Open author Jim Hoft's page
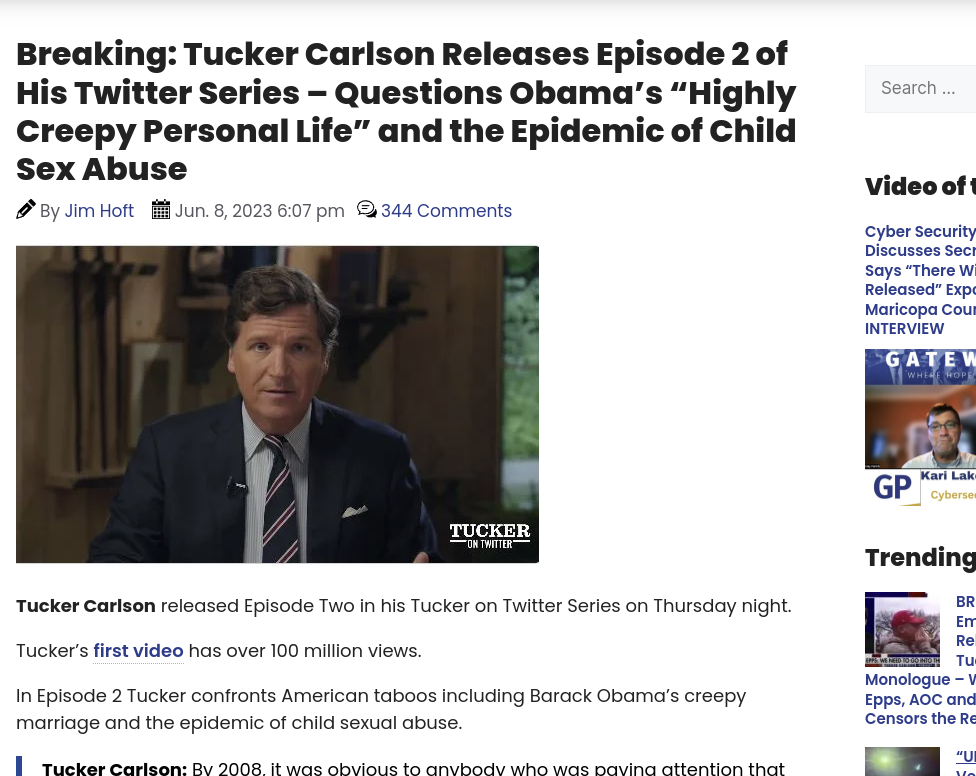 pos(99,211)
